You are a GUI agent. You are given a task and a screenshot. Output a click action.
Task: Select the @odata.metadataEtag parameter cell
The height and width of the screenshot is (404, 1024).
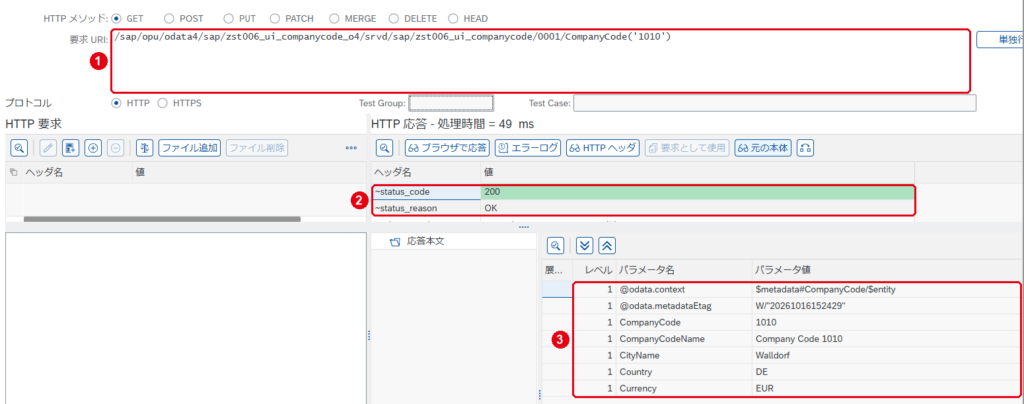(x=683, y=306)
